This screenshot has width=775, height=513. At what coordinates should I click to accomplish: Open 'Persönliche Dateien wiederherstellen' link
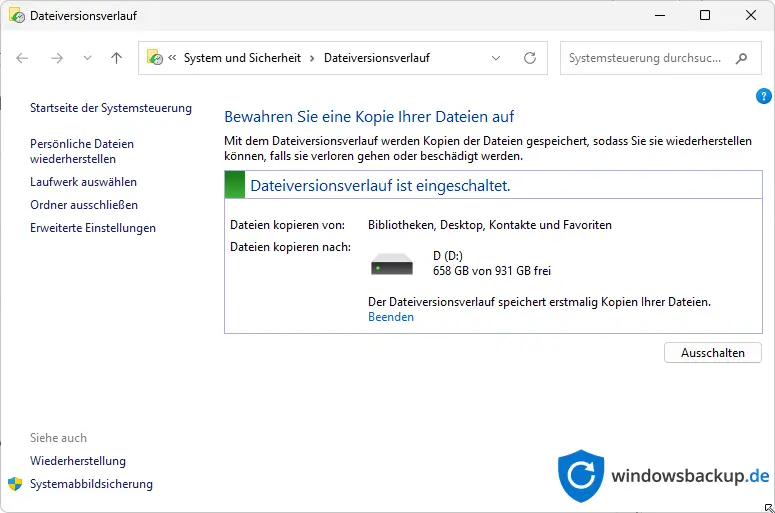[81, 151]
